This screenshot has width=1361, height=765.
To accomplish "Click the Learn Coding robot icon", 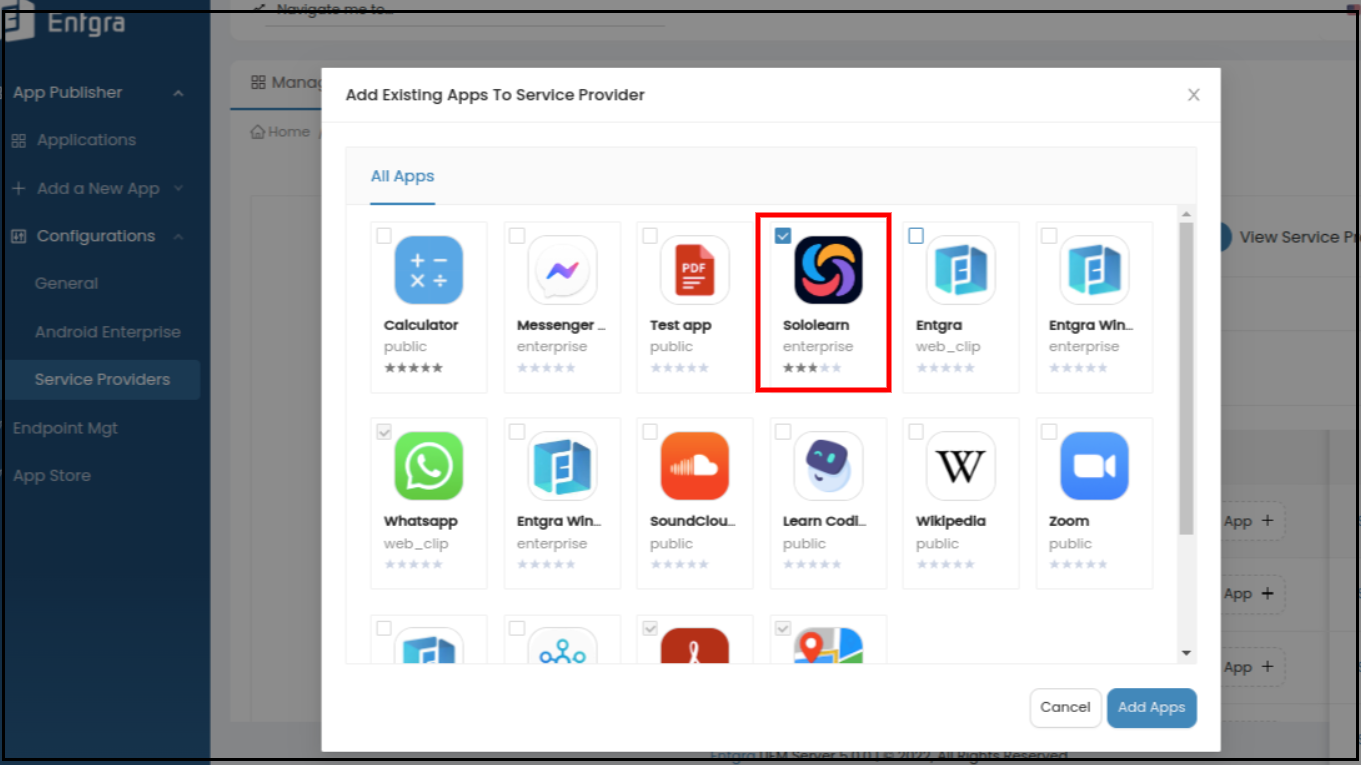I will point(828,466).
